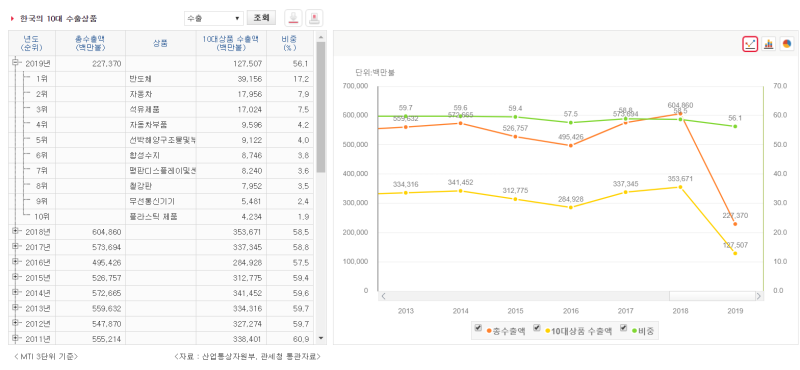Click the 2013 x-axis label

pyautogui.click(x=406, y=311)
